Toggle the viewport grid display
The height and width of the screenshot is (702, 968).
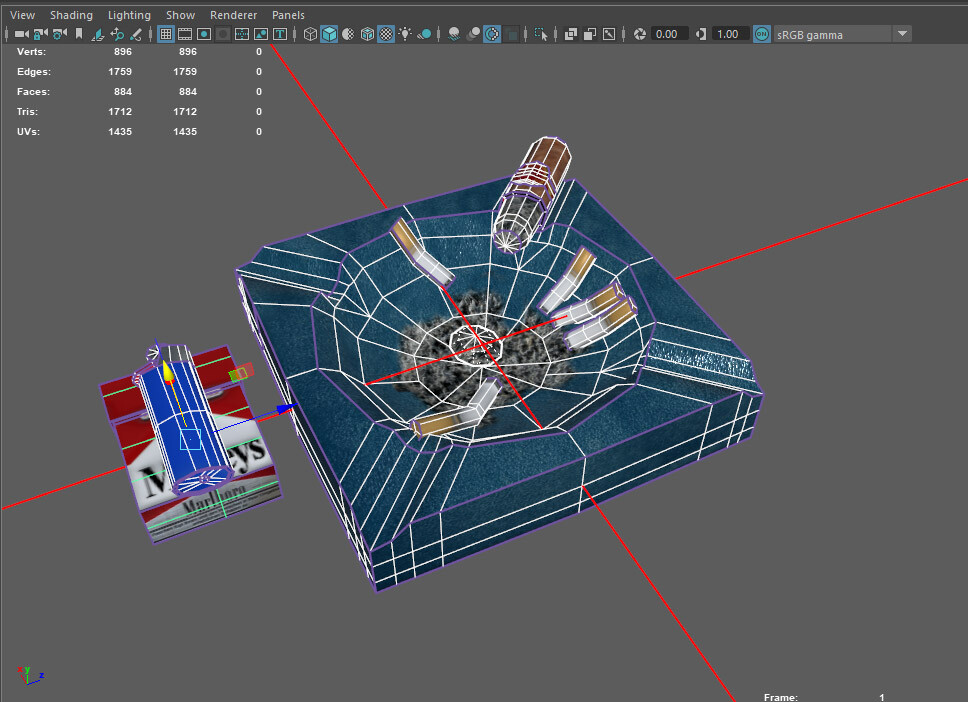pos(165,34)
